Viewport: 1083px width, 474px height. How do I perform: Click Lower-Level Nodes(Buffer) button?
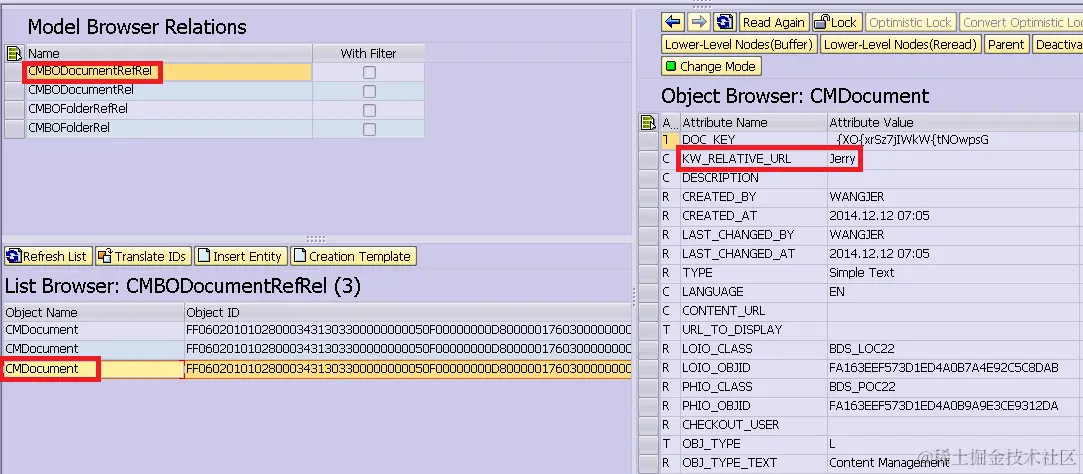click(x=738, y=44)
